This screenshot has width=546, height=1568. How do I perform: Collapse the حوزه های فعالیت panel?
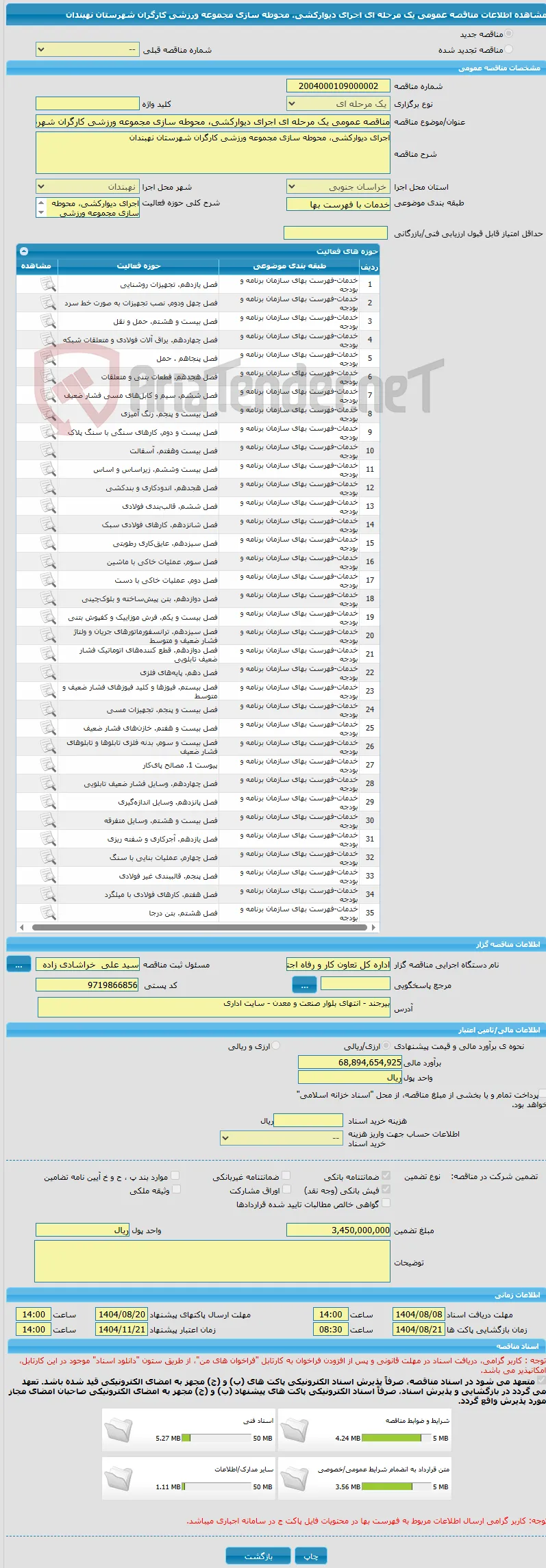click(24, 251)
